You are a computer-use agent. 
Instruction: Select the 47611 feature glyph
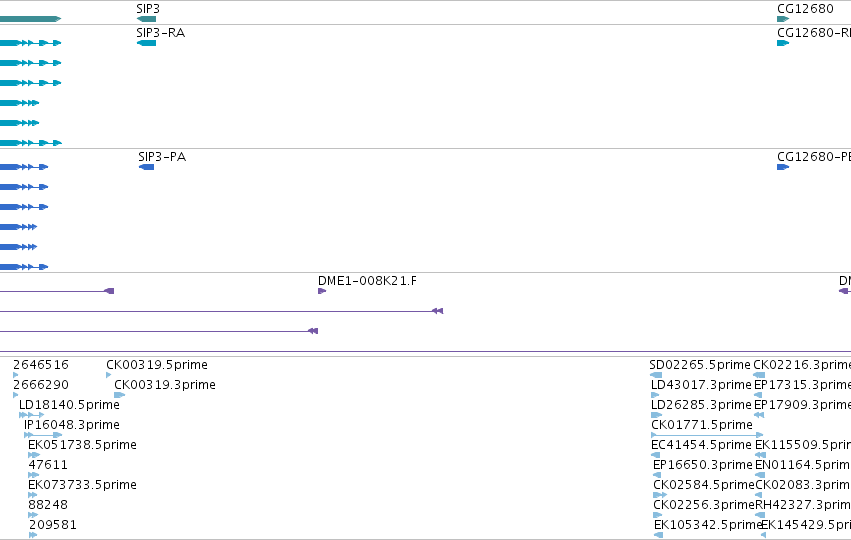point(33,475)
